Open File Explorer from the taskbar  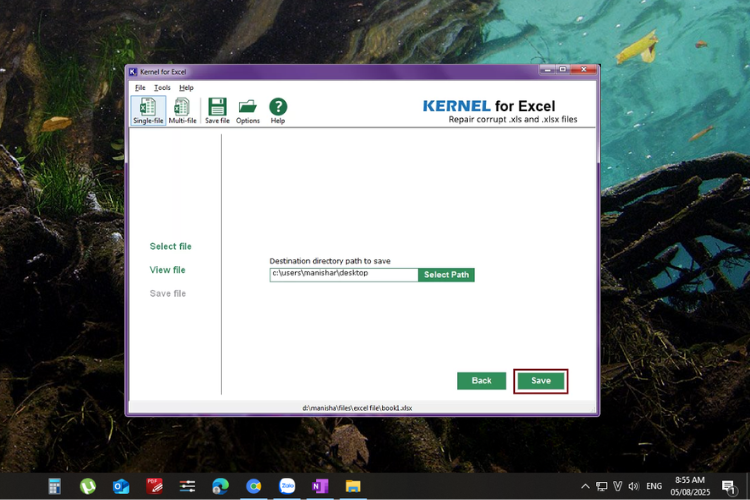[353, 487]
